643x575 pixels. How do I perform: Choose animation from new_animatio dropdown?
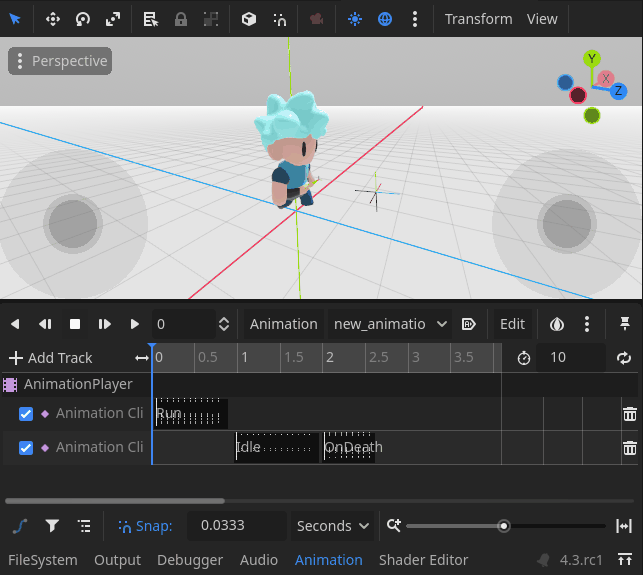tap(390, 324)
